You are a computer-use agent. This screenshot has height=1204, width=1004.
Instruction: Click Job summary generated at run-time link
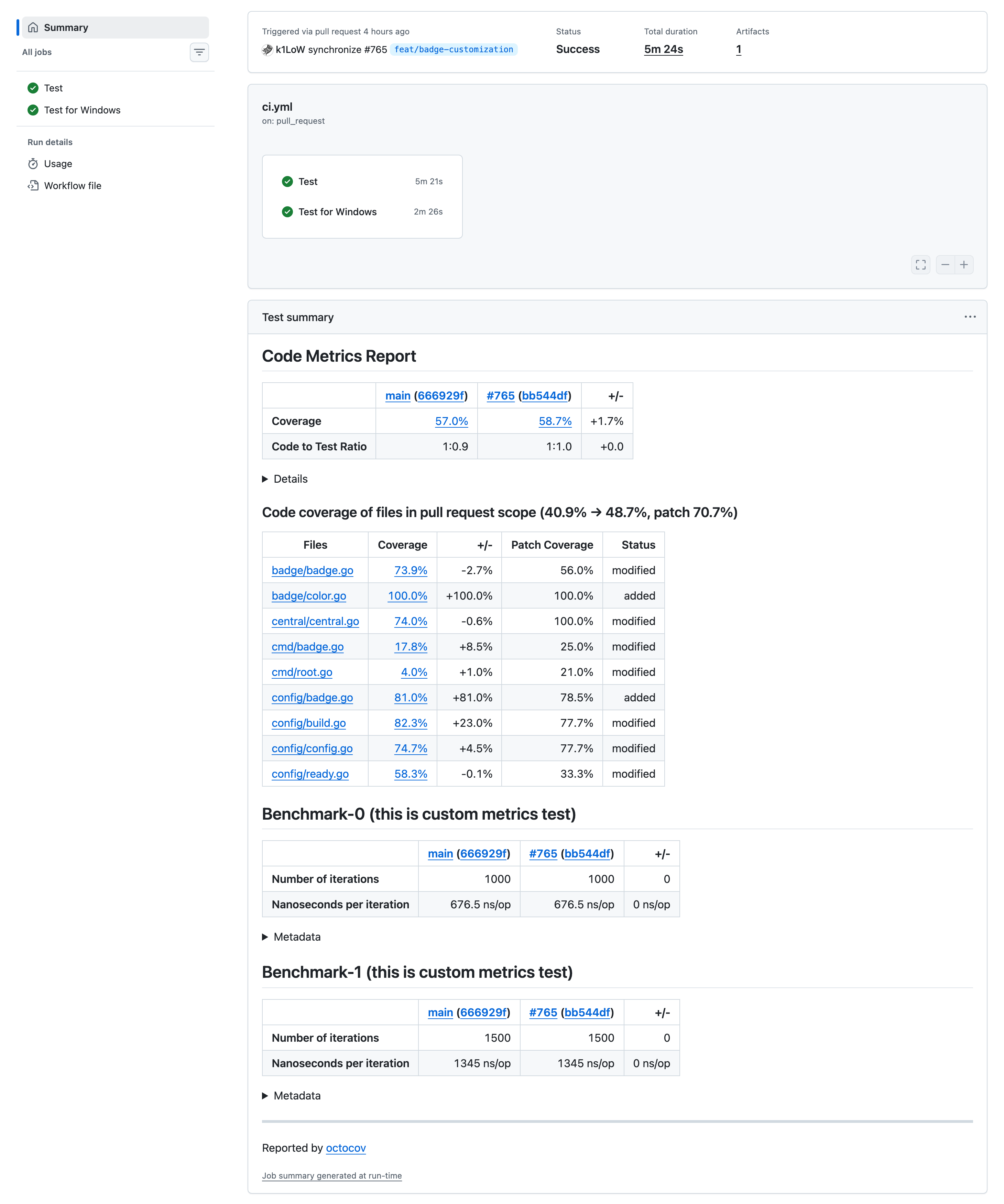pyautogui.click(x=332, y=1176)
